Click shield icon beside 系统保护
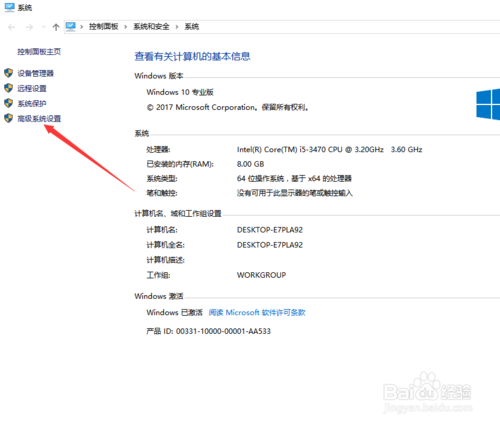 point(9,103)
